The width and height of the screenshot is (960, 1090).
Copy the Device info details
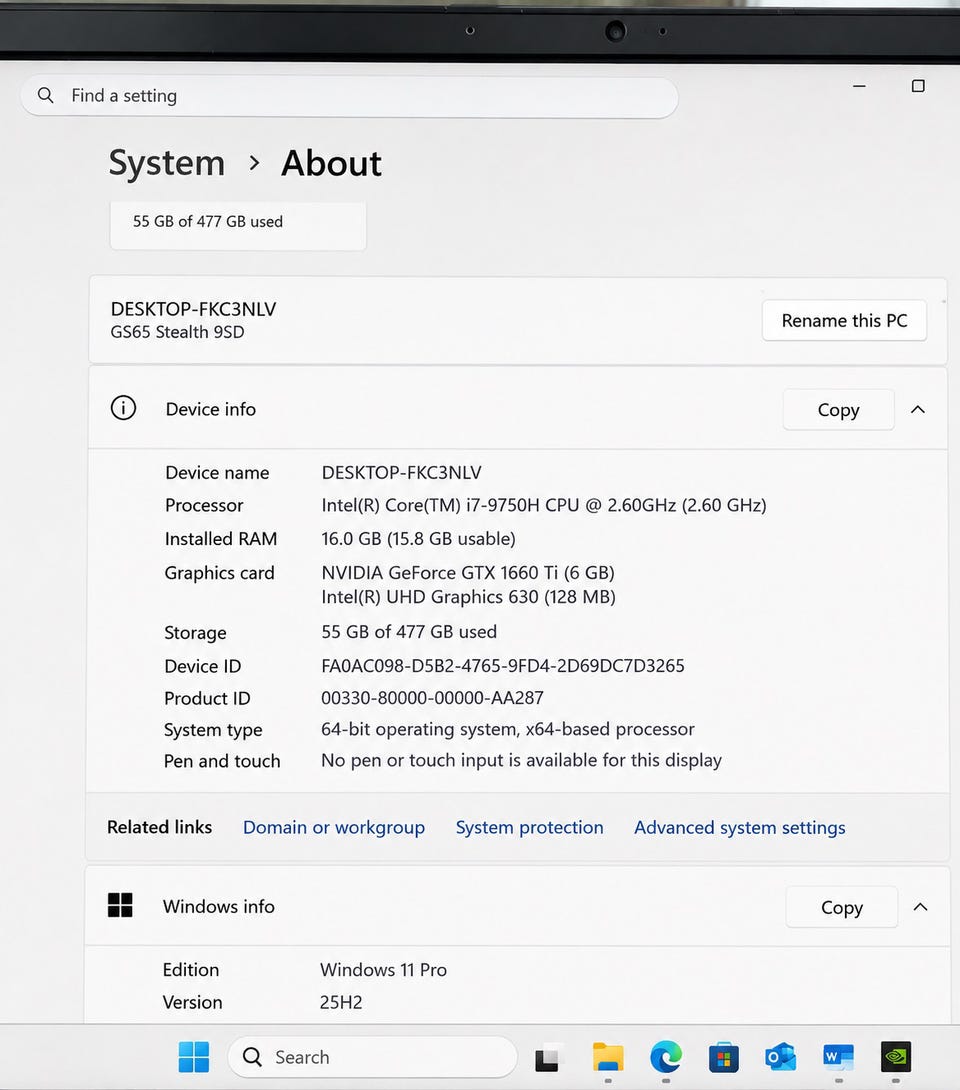[x=838, y=409]
